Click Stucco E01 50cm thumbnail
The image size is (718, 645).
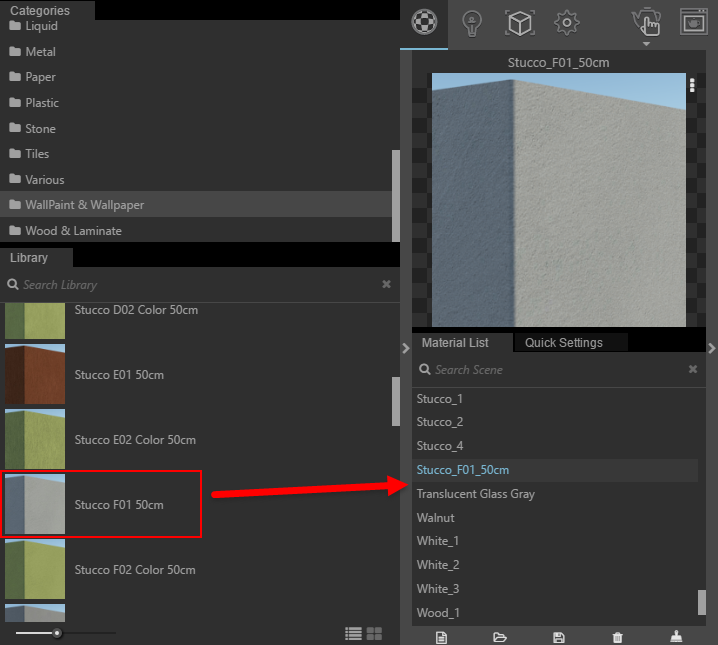[x=35, y=374]
